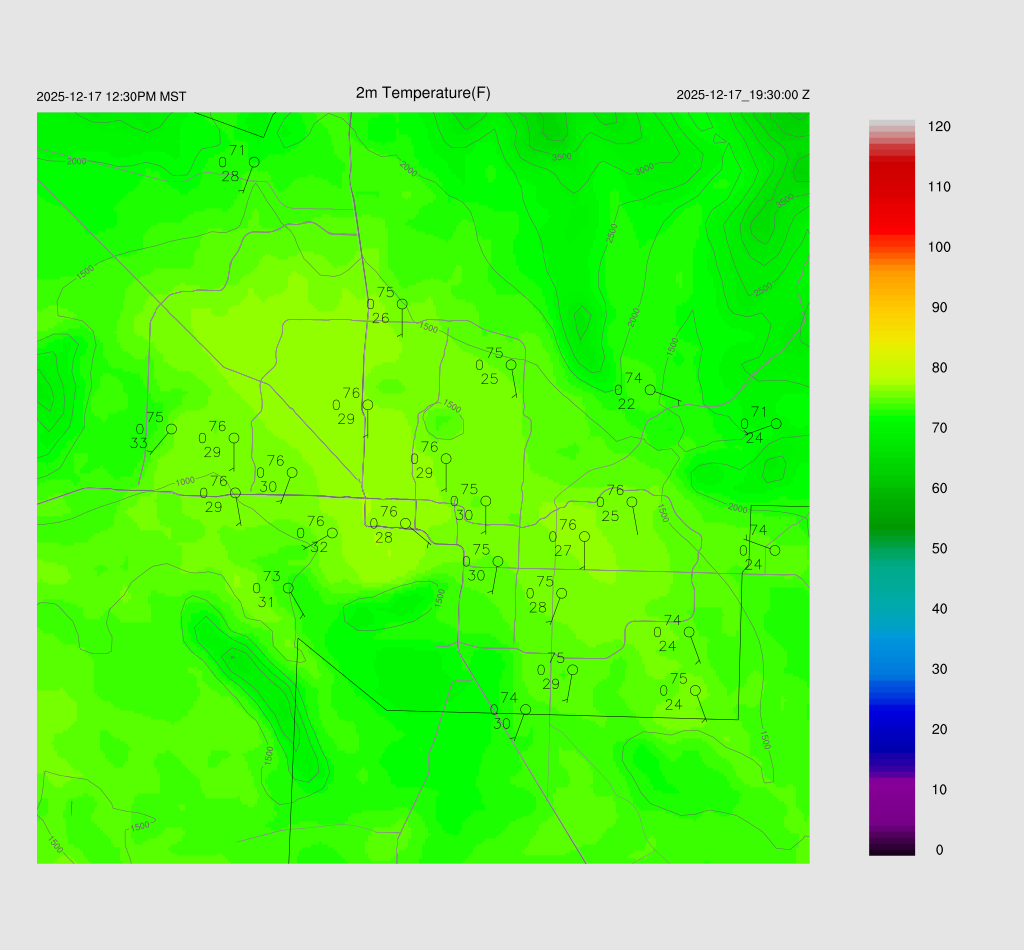This screenshot has width=1024, height=950.
Task: Click station marker with 74 and 22
Action: click(x=650, y=390)
